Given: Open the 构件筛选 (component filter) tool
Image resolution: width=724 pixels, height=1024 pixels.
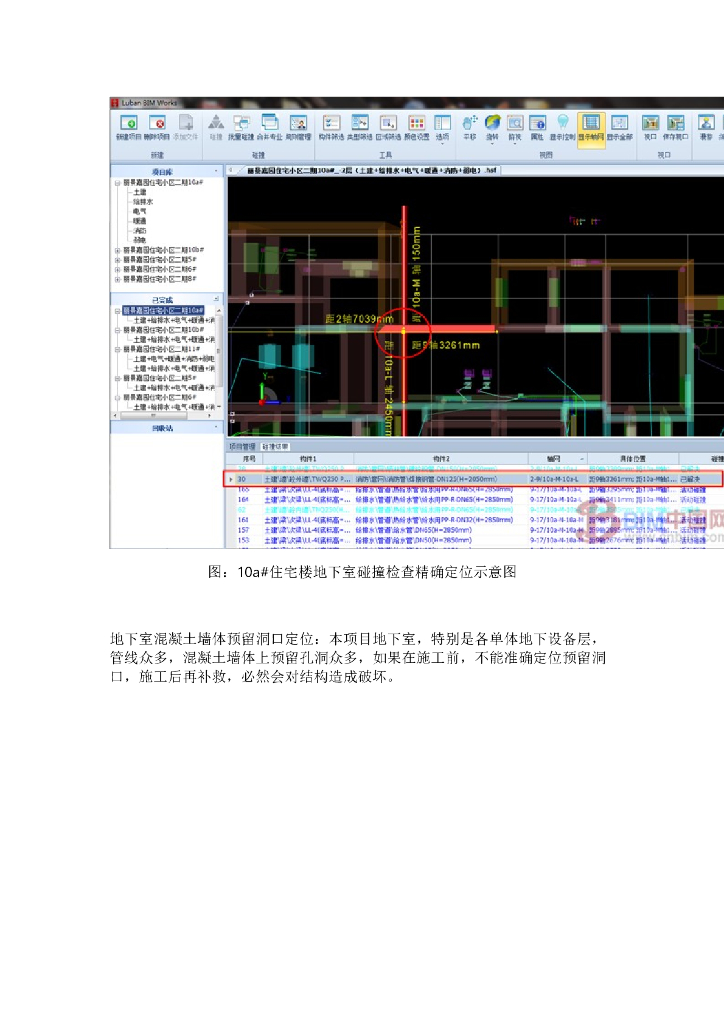Looking at the screenshot, I should point(332,127).
